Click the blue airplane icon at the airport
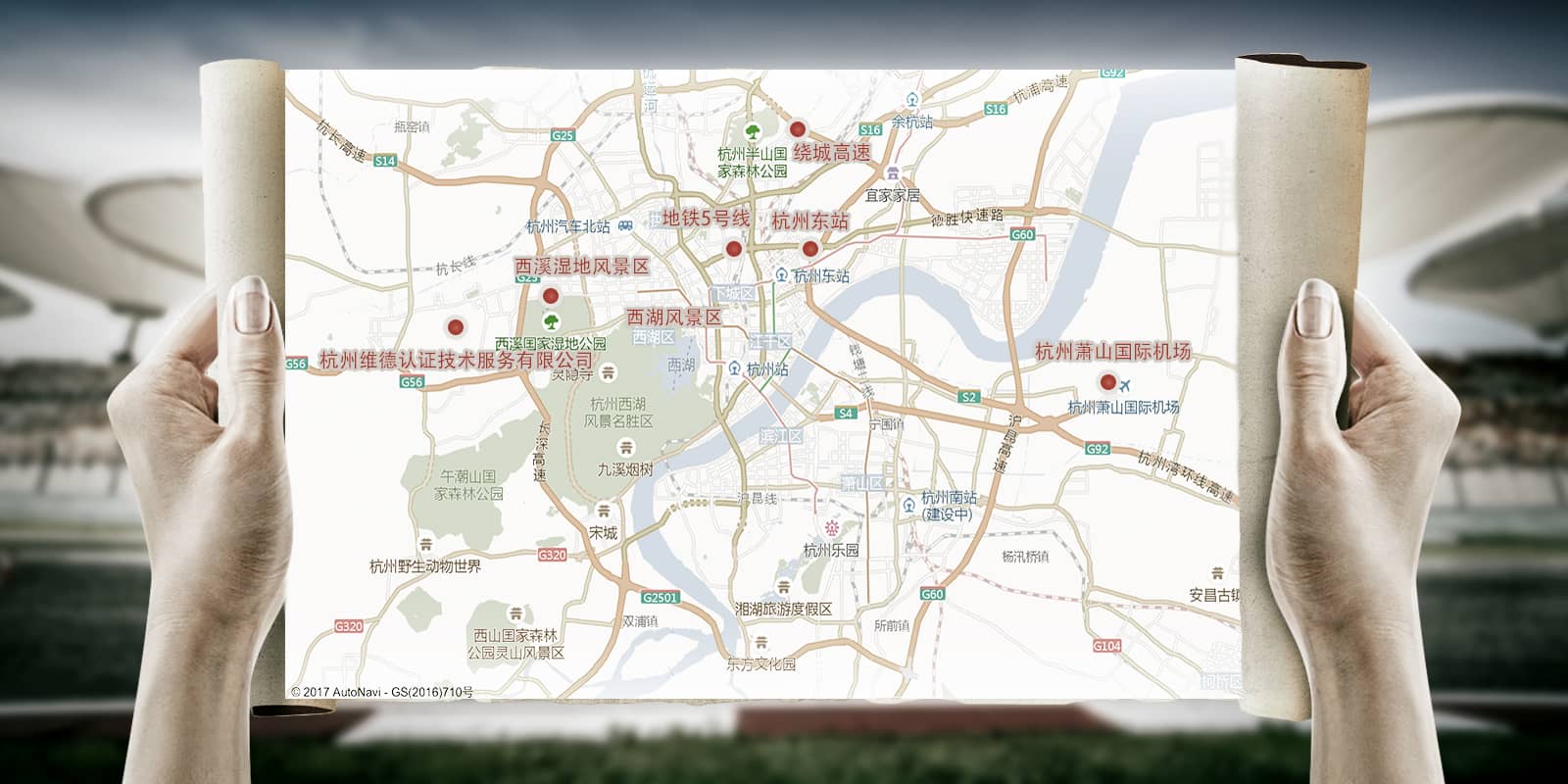 tap(1125, 382)
